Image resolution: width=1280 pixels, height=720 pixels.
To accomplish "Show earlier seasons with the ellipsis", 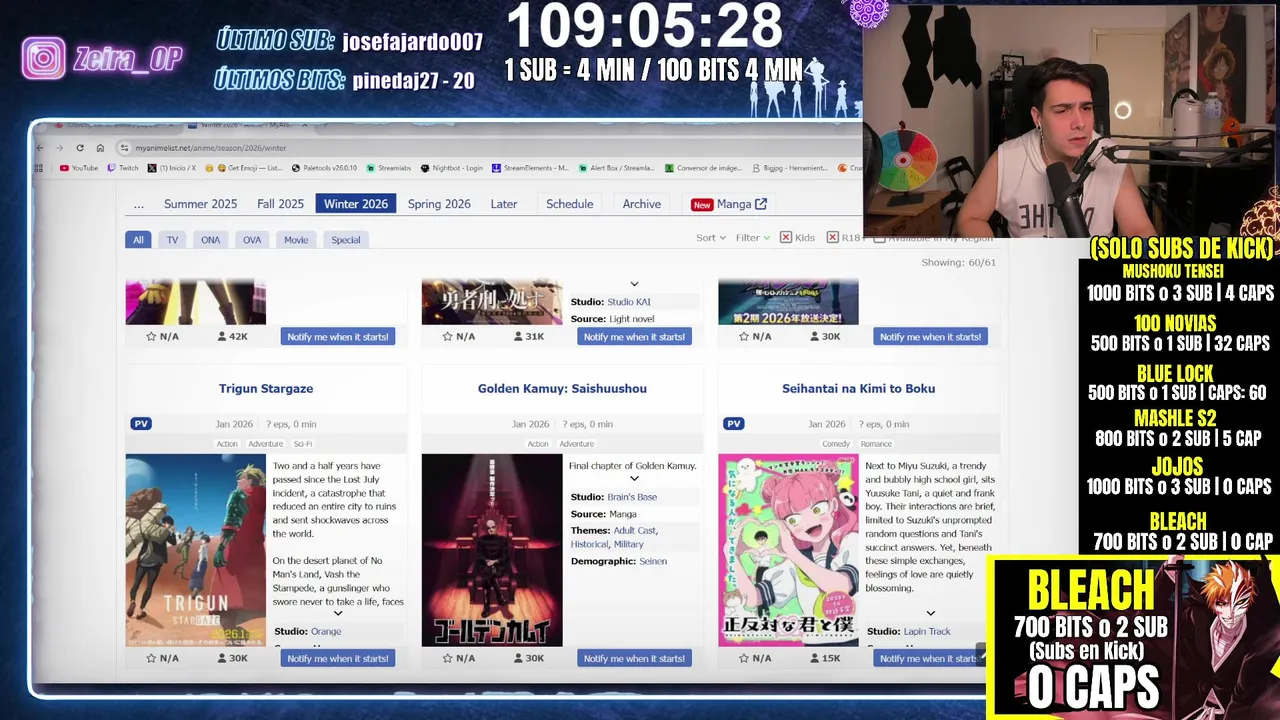I will point(138,204).
